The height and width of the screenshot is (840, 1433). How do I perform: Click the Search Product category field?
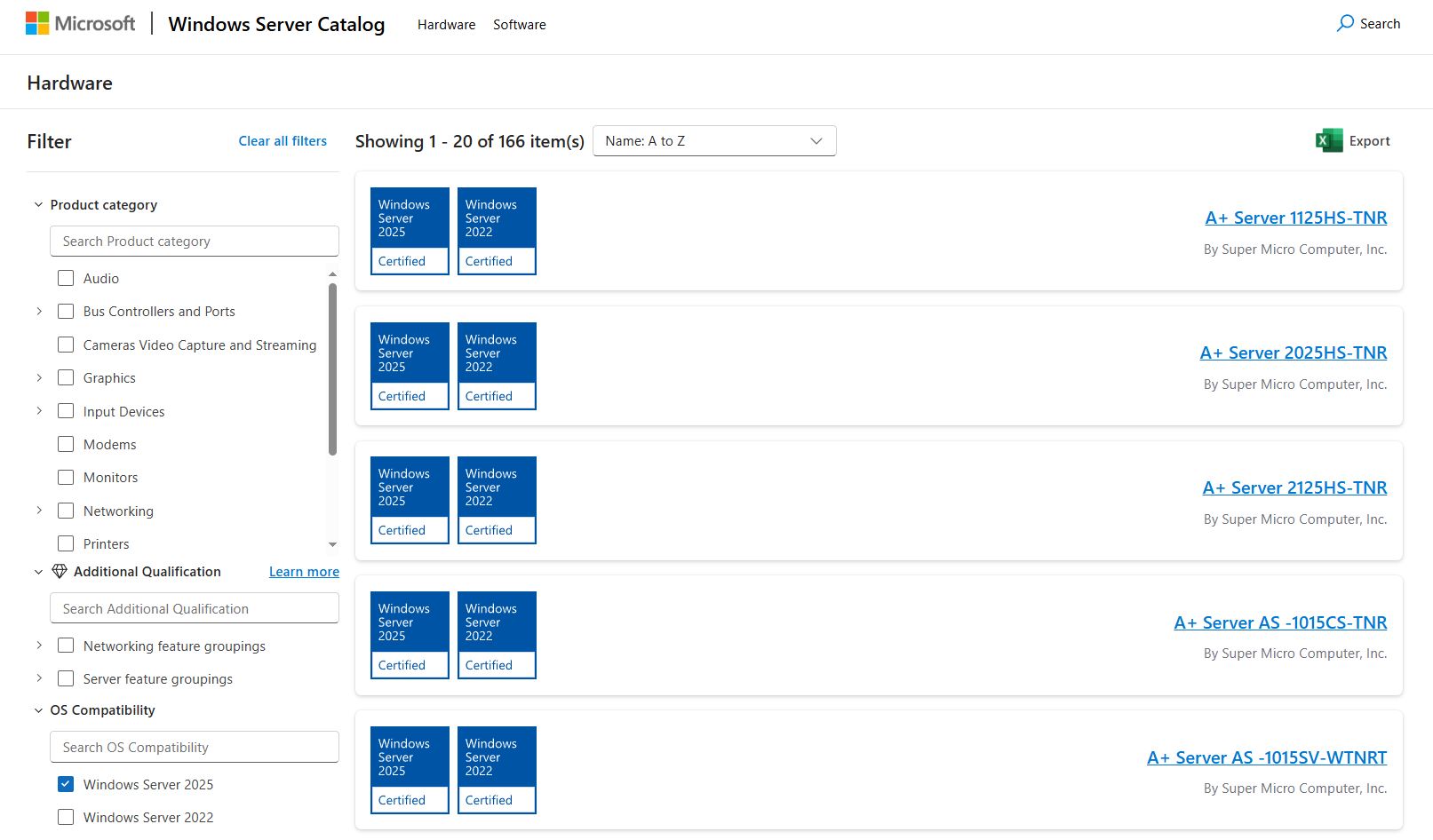195,242
